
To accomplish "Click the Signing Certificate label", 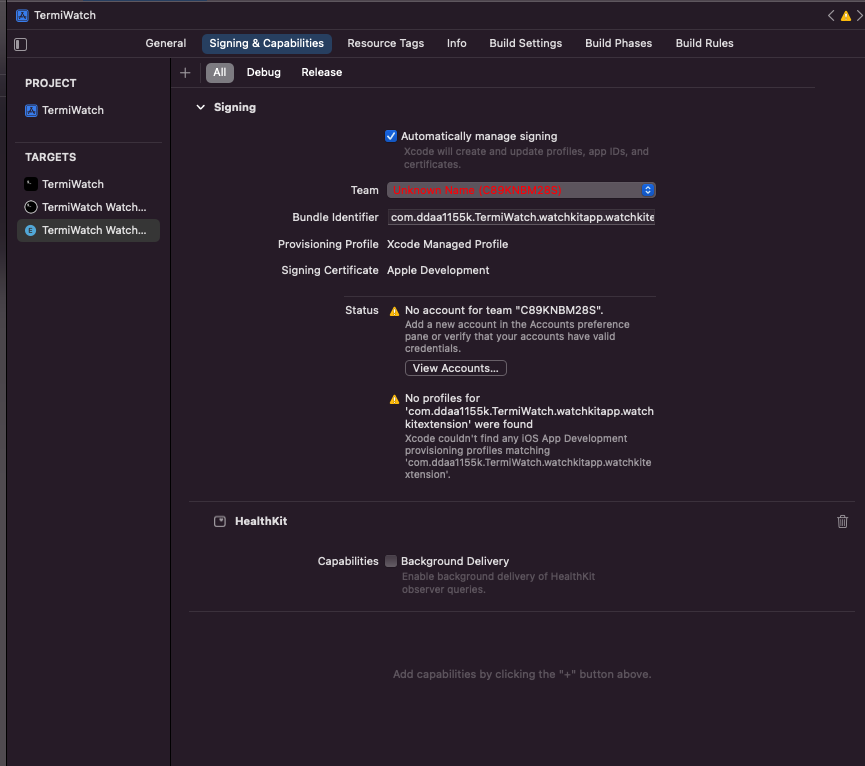I will [x=330, y=270].
